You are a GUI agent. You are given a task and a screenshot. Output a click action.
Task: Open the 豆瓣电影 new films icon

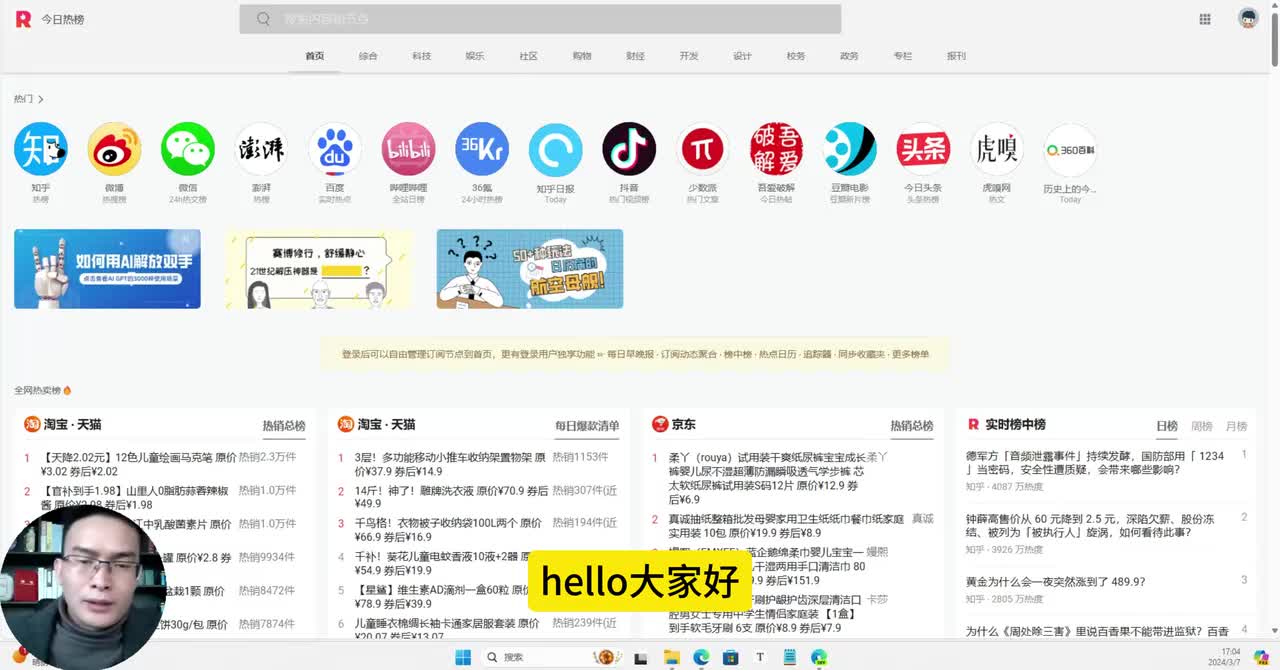850,149
